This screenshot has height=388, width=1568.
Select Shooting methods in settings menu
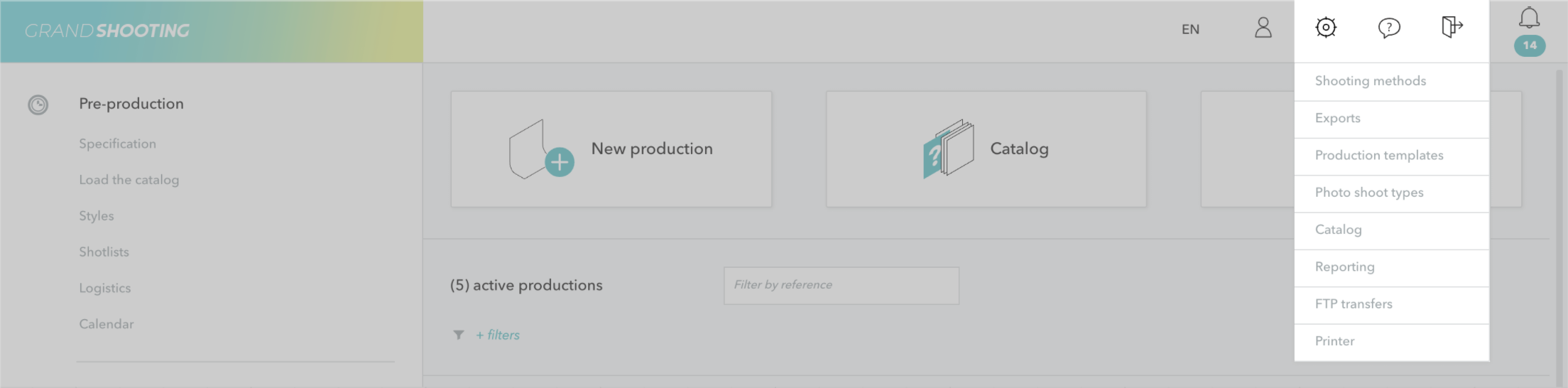coord(1391,82)
